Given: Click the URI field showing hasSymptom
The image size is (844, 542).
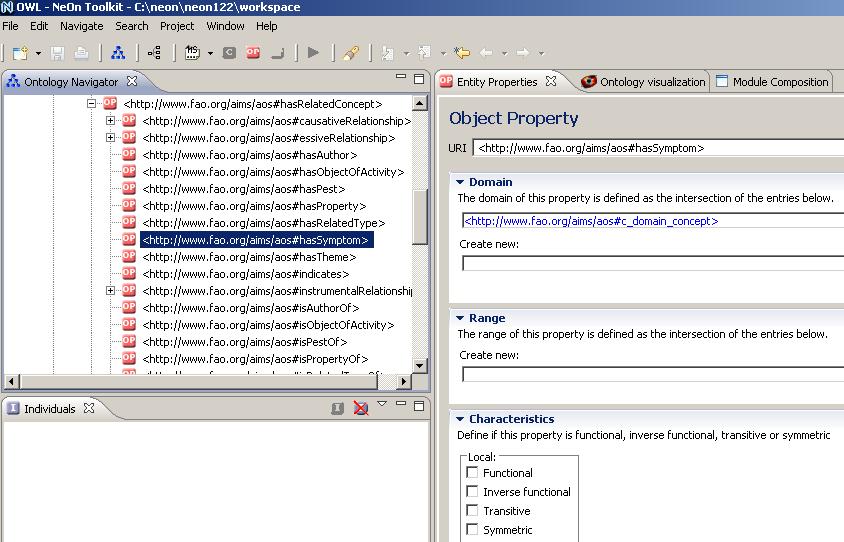Looking at the screenshot, I should click(x=658, y=148).
